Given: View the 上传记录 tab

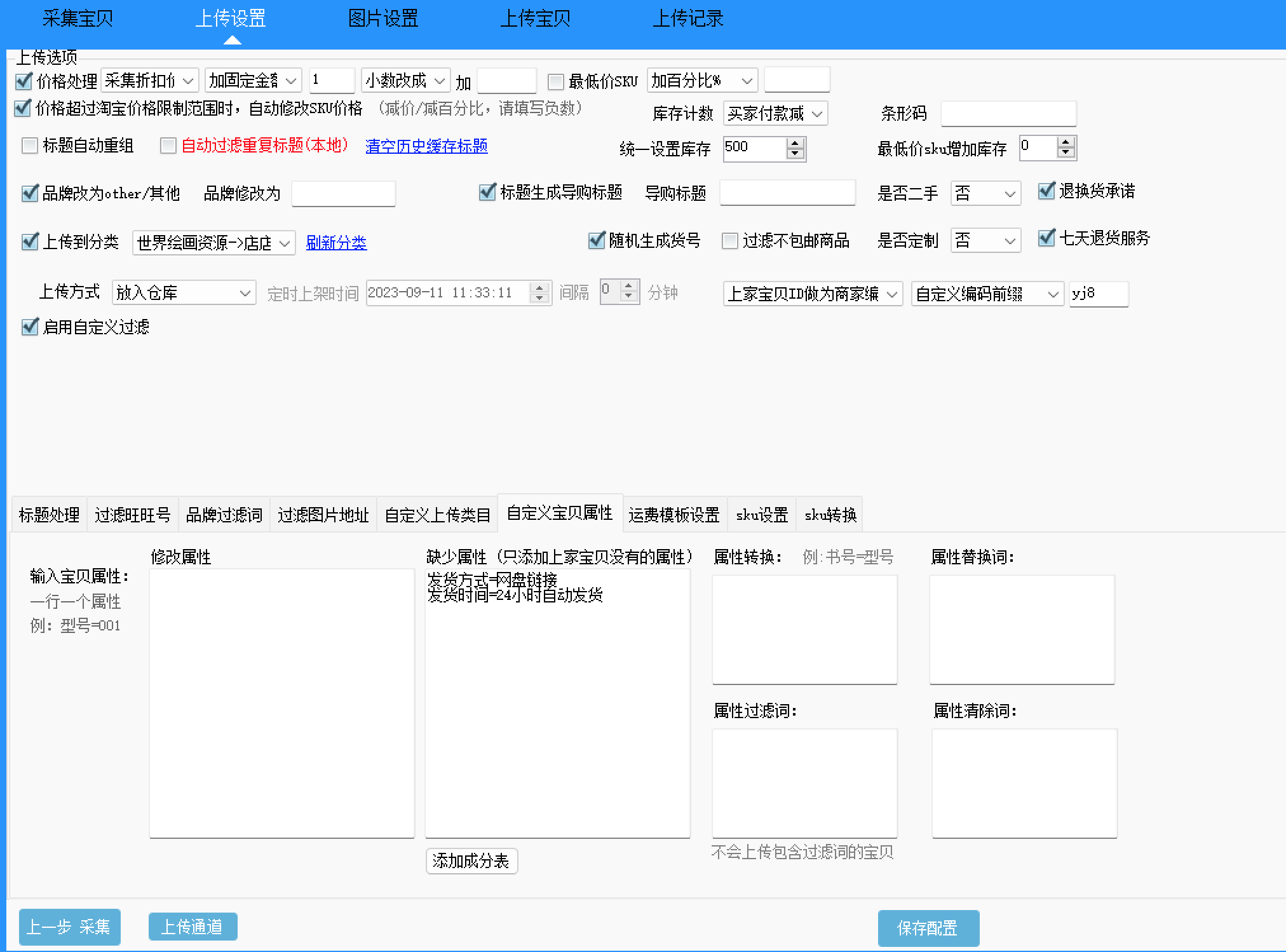Looking at the screenshot, I should (x=688, y=18).
